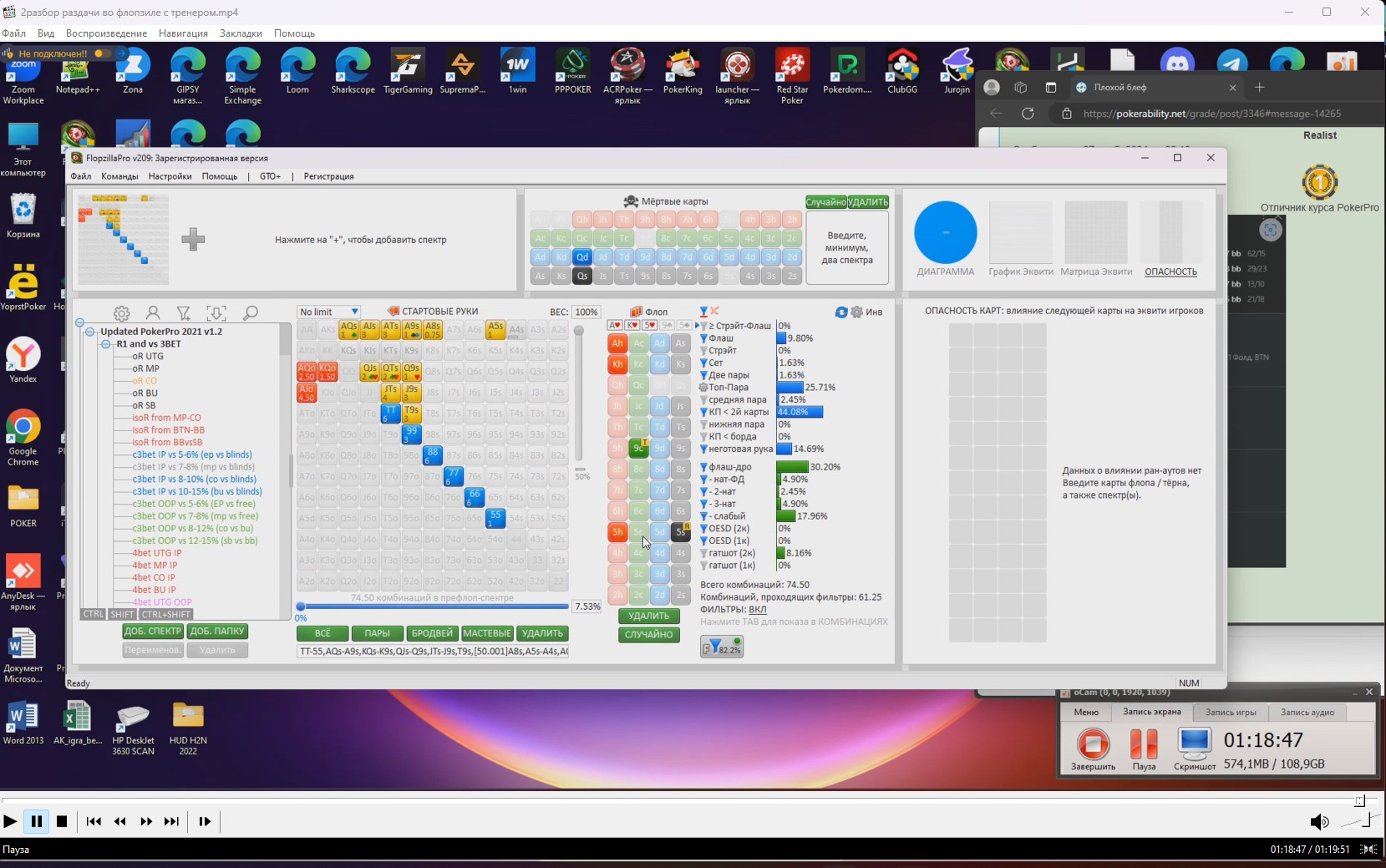
Task: Click the refresh arrows icon in the statistics panel
Action: point(841,312)
